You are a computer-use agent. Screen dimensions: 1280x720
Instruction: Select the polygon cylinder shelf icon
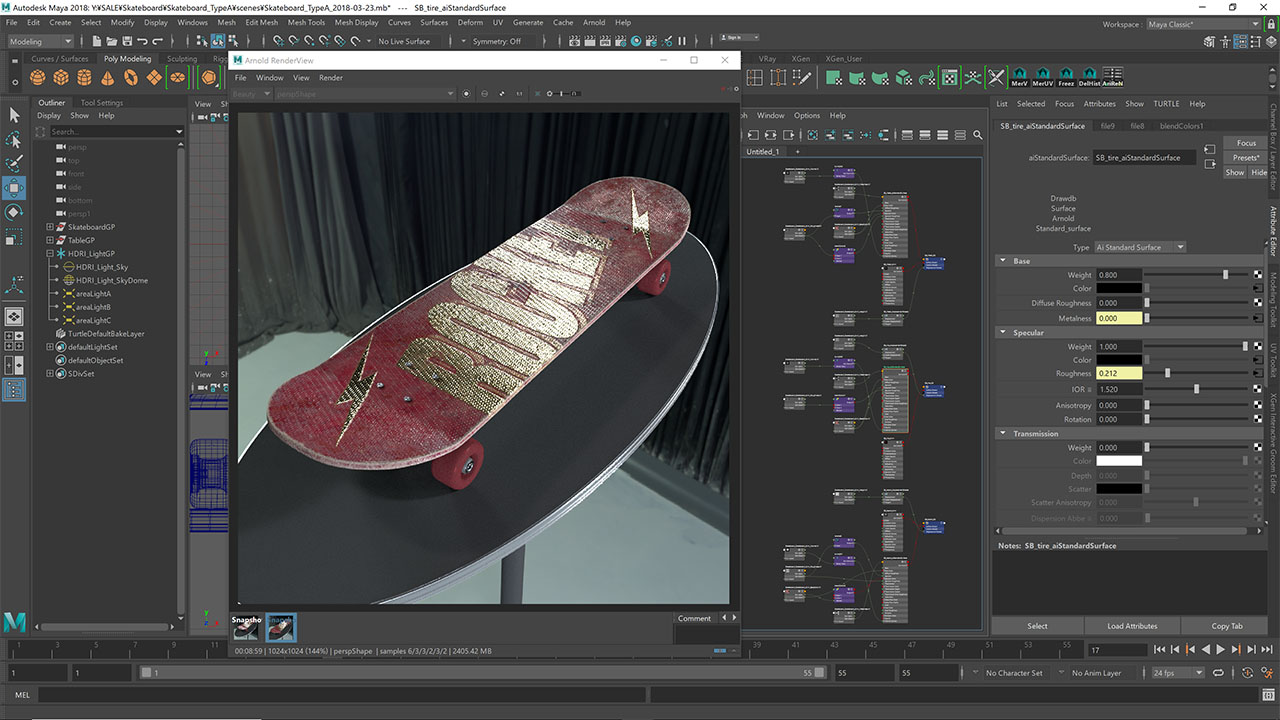point(84,77)
